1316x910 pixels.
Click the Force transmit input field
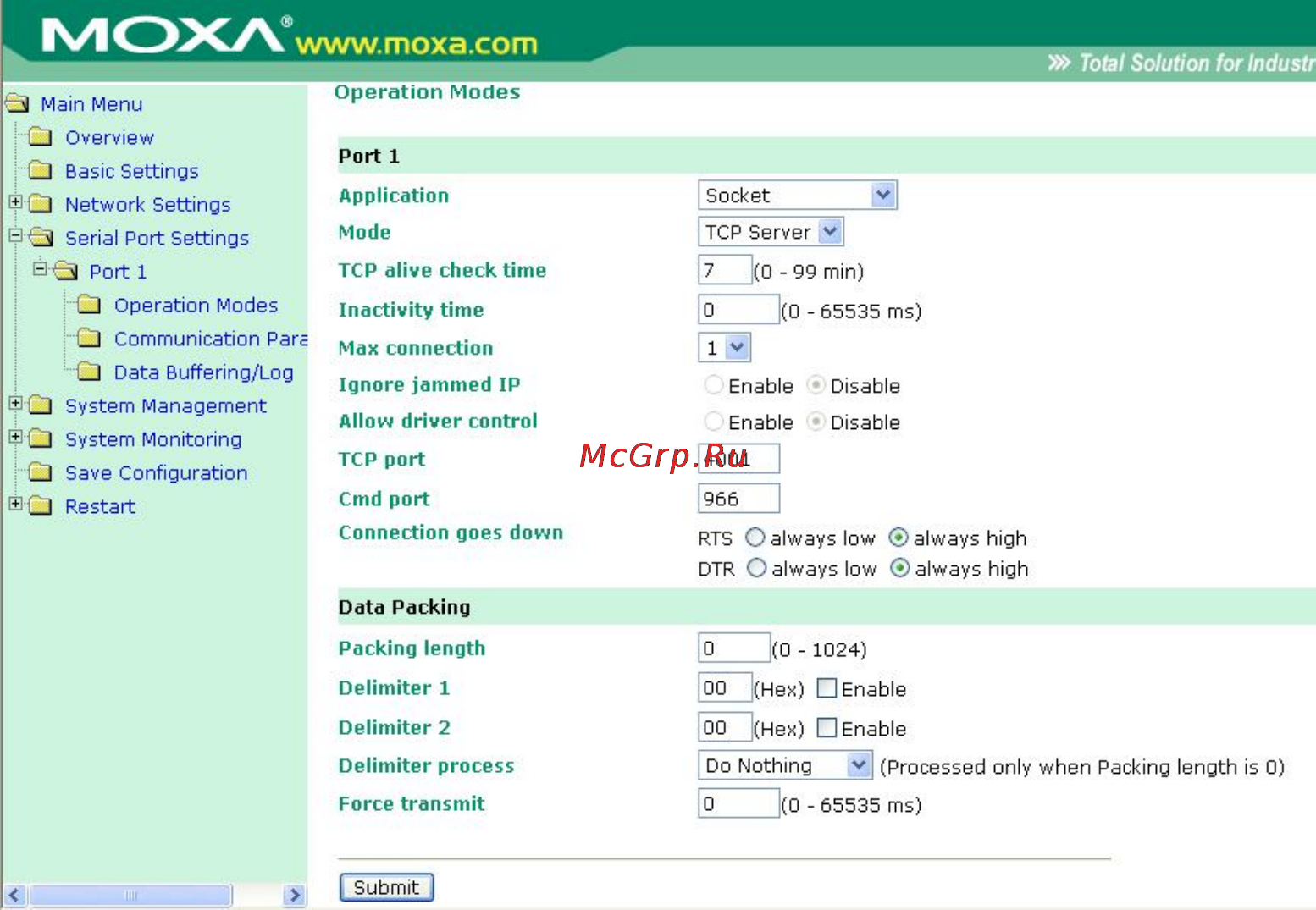click(738, 802)
